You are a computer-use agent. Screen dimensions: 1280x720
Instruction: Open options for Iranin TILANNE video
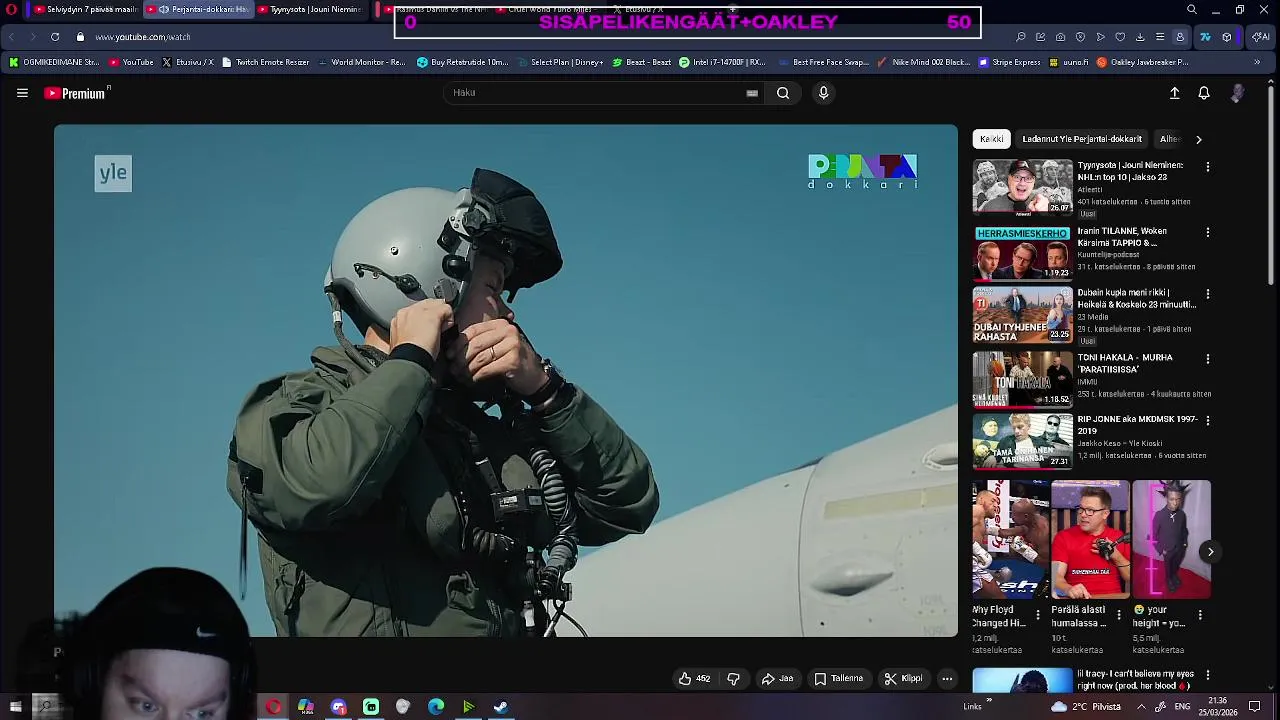pyautogui.click(x=1208, y=232)
